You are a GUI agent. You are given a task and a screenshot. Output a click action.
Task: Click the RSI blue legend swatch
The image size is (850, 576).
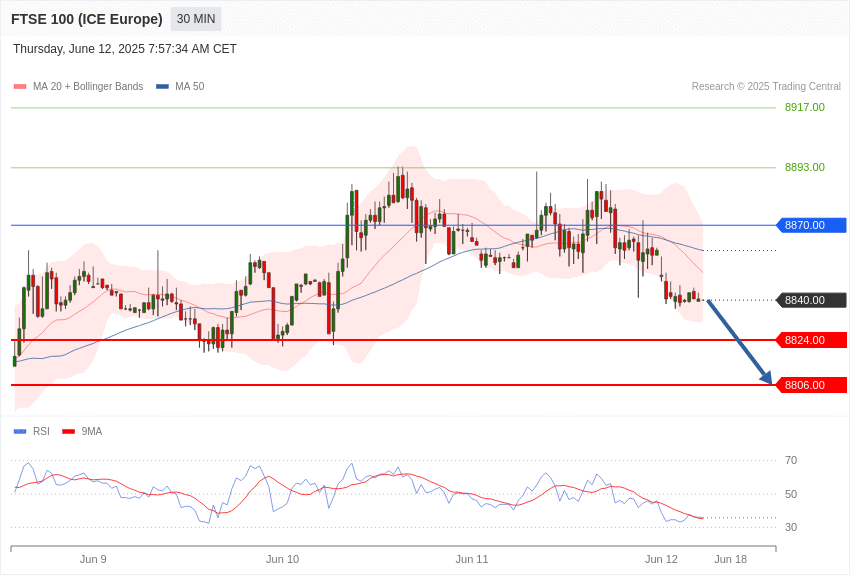point(20,431)
